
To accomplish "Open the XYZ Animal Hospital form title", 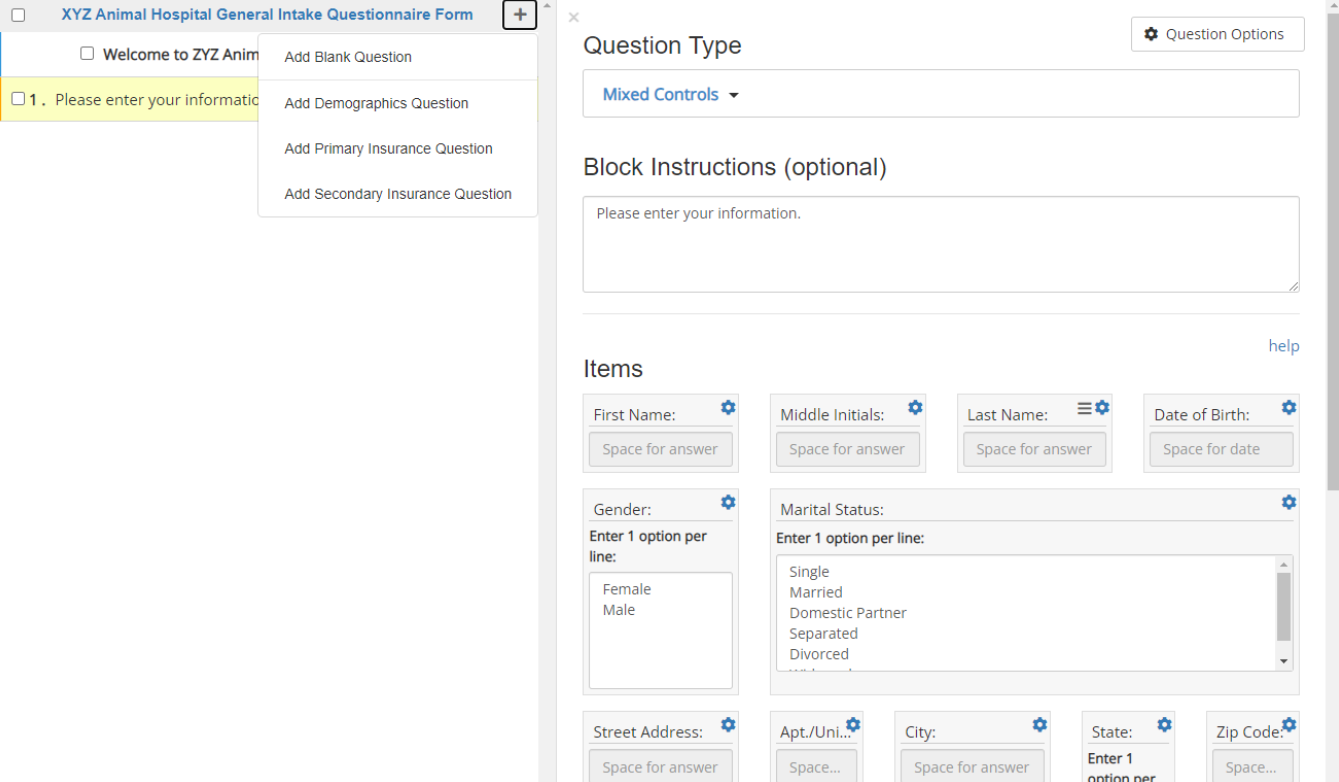I will pos(267,15).
